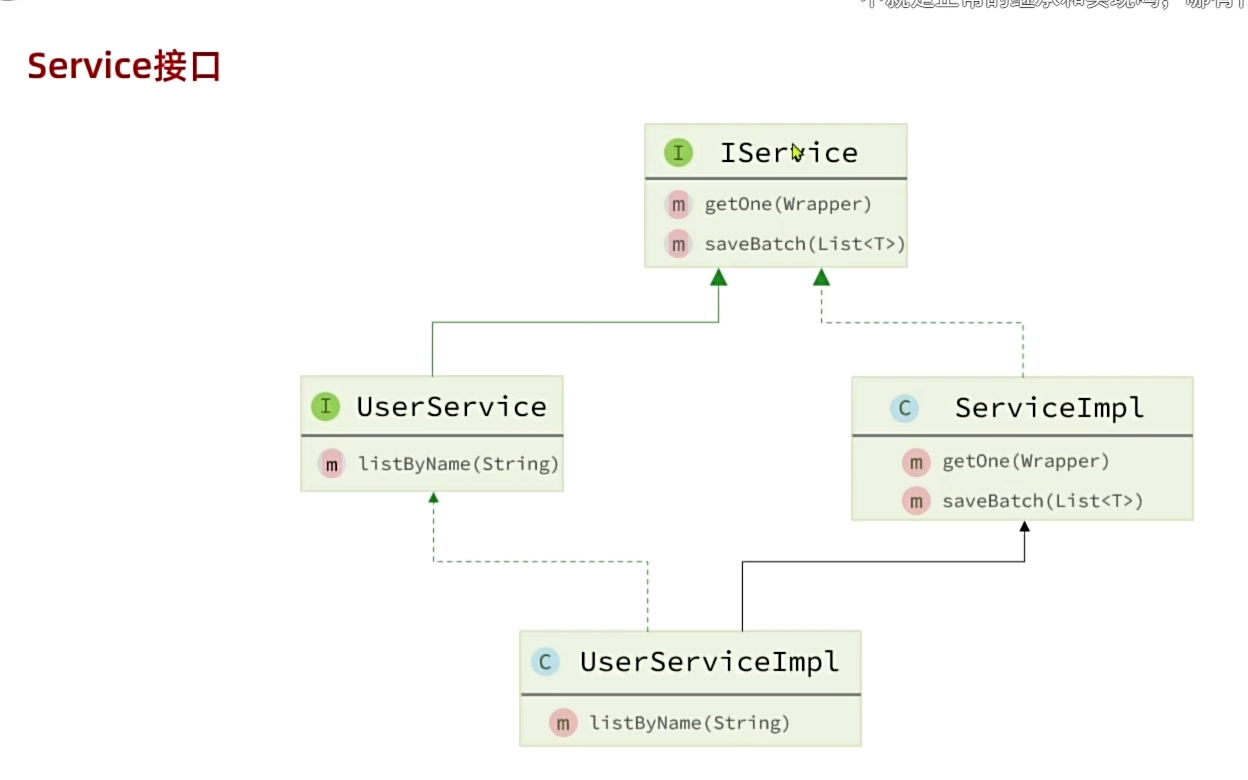
Task: Click the method icon of IService saveBatch(List<T>)
Action: coord(679,243)
